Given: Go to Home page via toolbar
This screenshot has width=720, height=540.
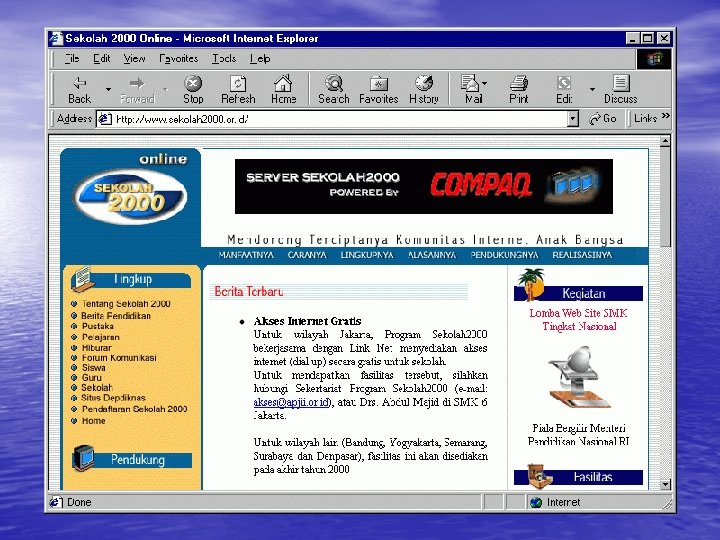Looking at the screenshot, I should click(x=283, y=90).
